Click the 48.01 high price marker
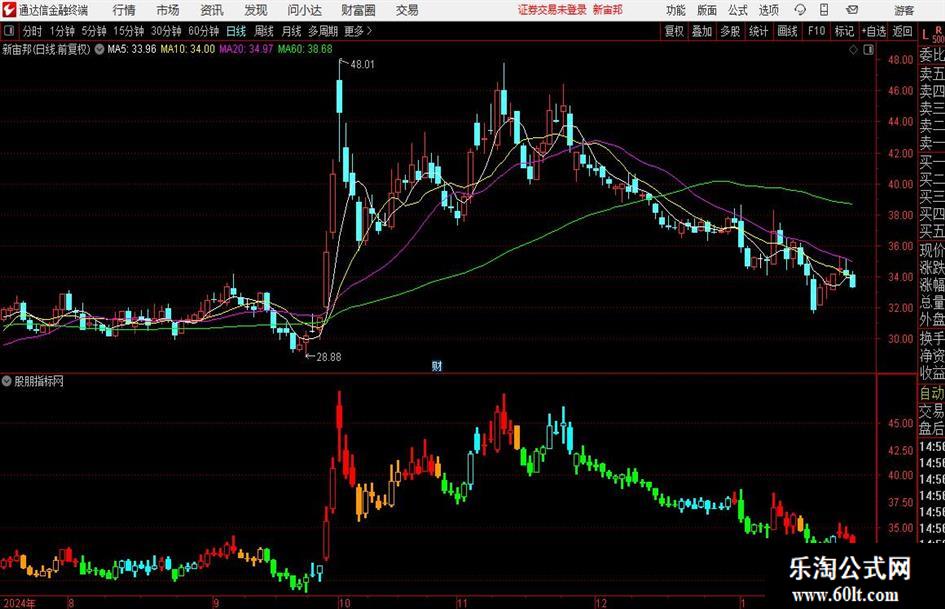This screenshot has width=945, height=609. tap(362, 65)
